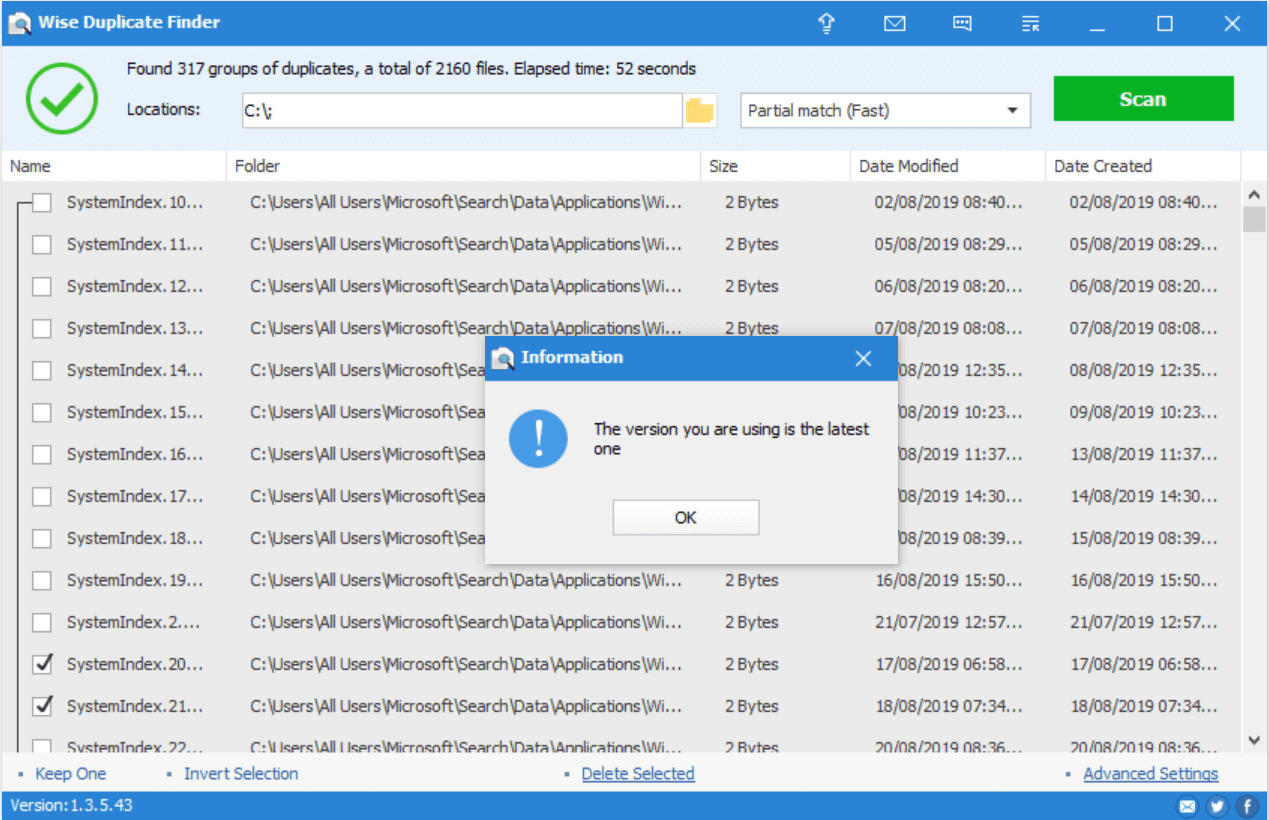Open the email contact icon in title bar
The image size is (1269, 820).
895,23
